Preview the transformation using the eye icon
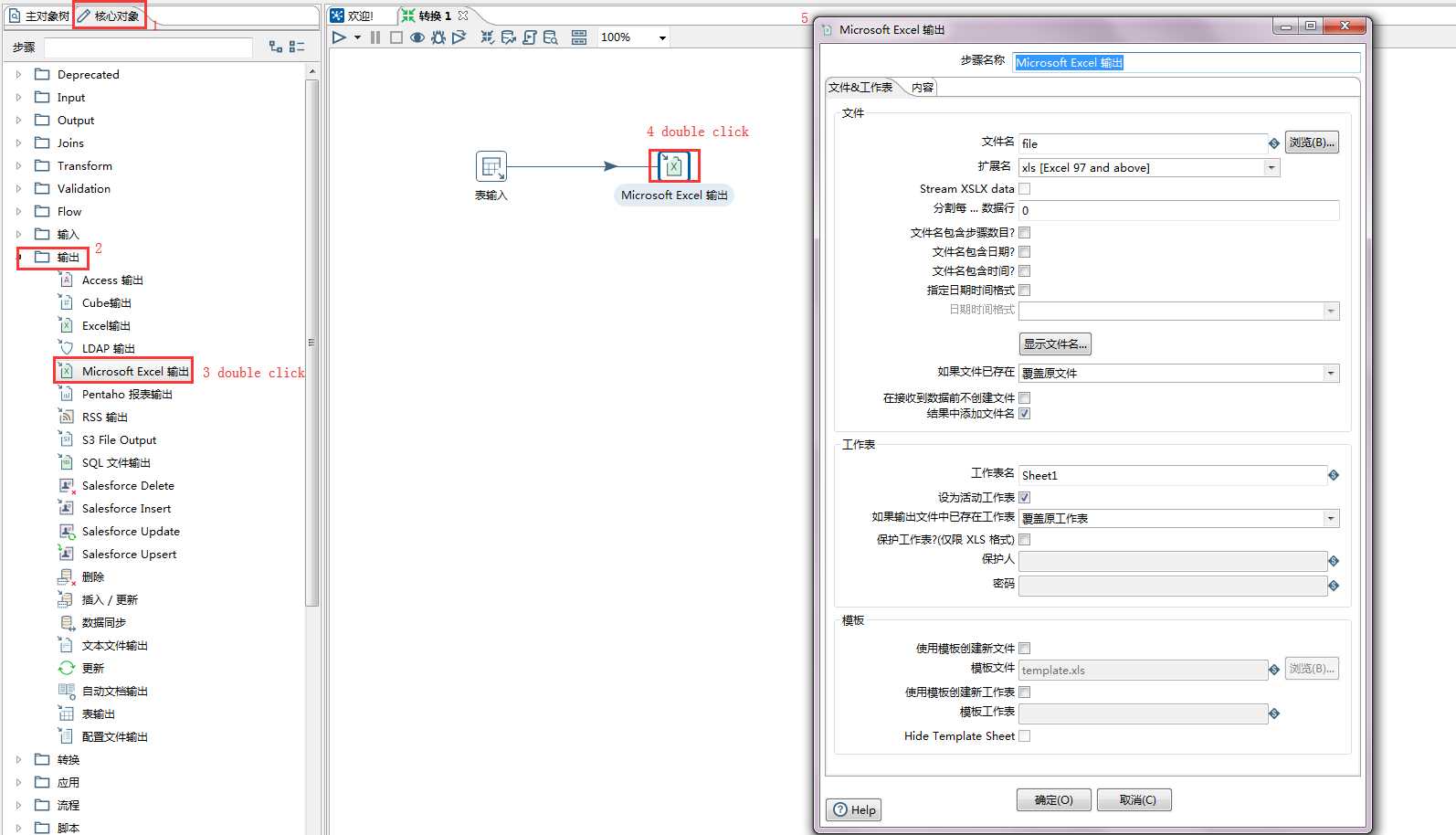Screen dimensions: 1456x835 417,37
